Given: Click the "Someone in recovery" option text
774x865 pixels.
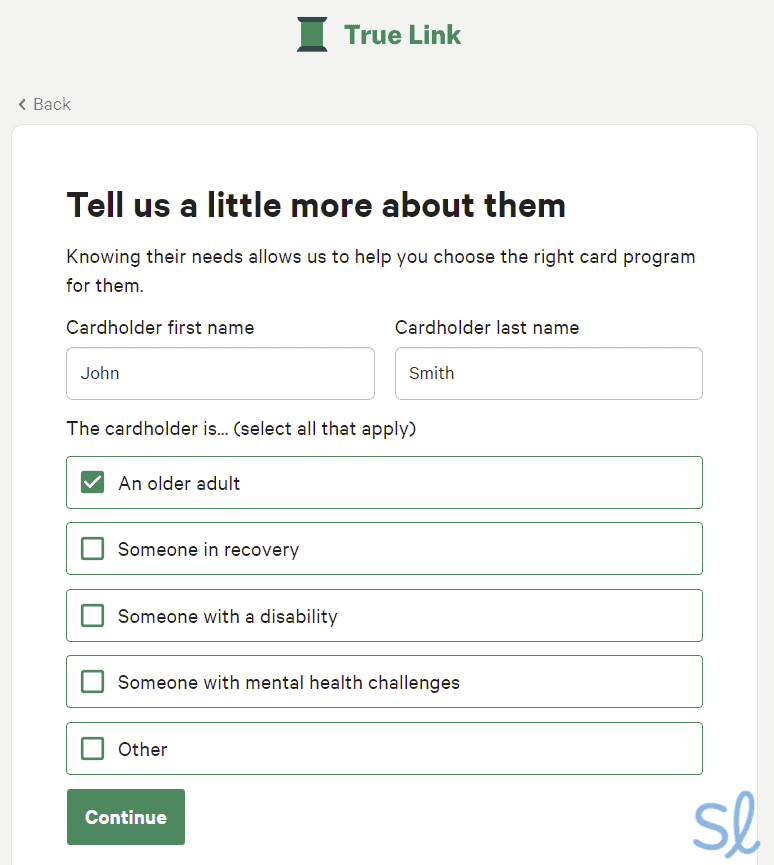Looking at the screenshot, I should click(208, 549).
